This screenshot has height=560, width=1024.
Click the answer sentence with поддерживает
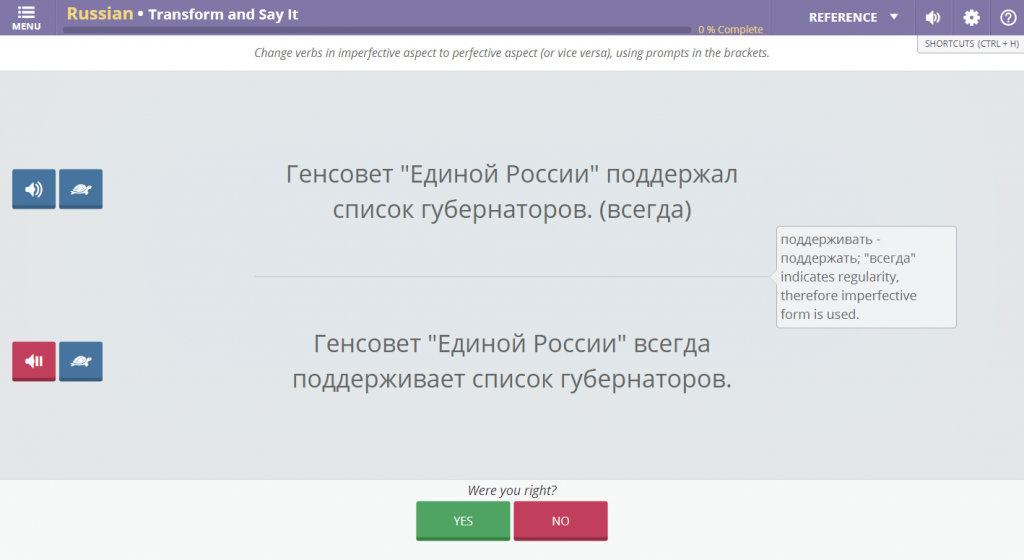click(x=512, y=362)
